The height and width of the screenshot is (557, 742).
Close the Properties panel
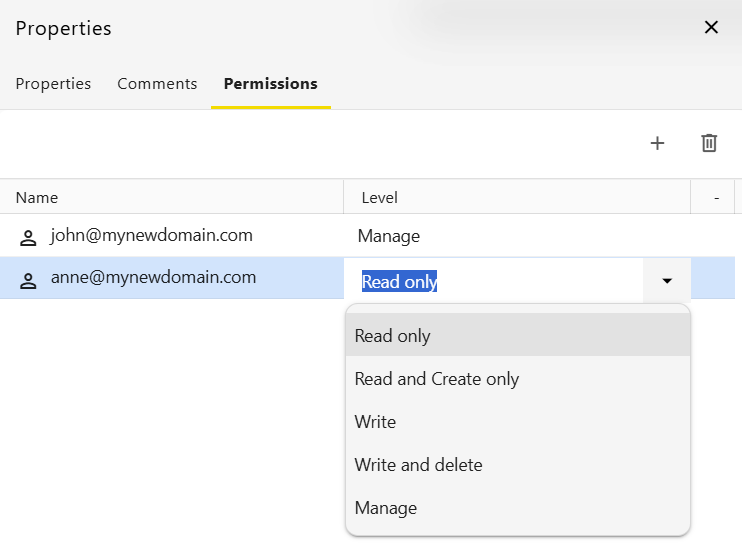point(711,27)
